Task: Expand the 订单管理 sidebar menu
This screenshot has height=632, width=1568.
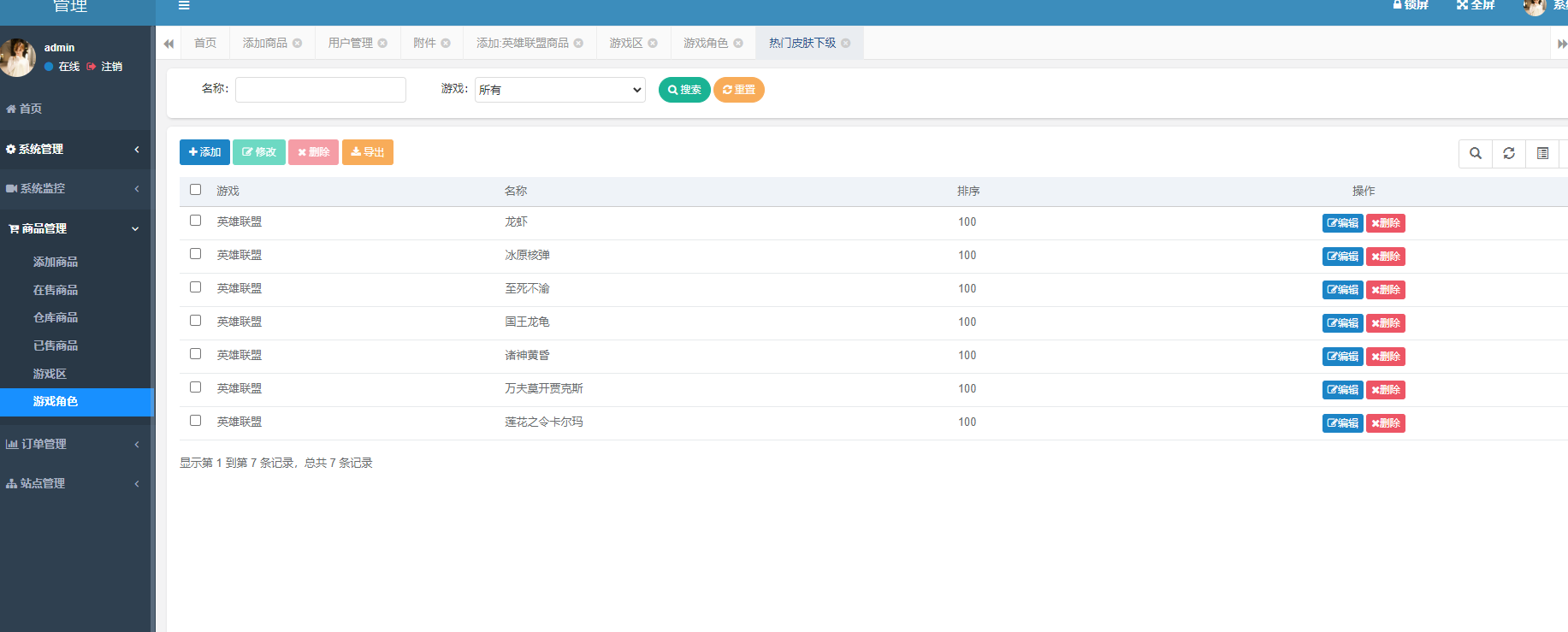Action: pyautogui.click(x=75, y=445)
